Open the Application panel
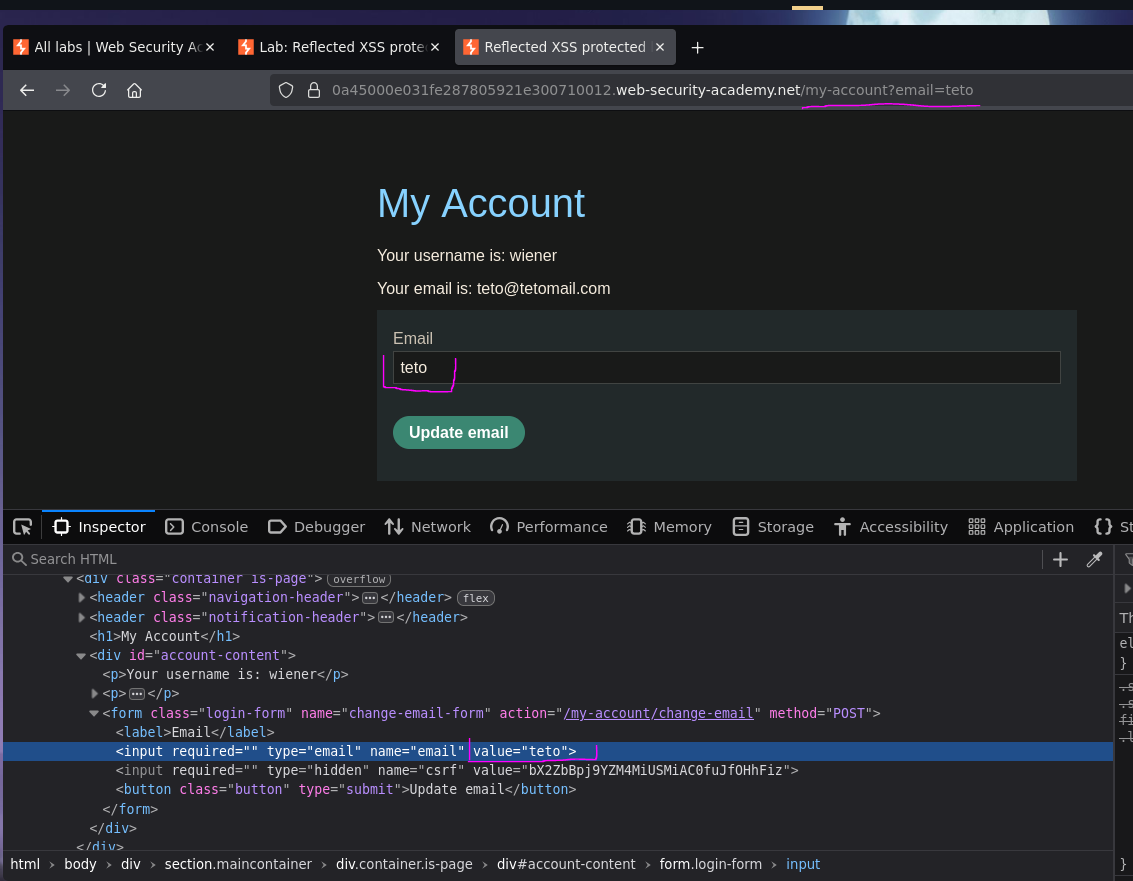This screenshot has height=881, width=1133. pos(1020,527)
